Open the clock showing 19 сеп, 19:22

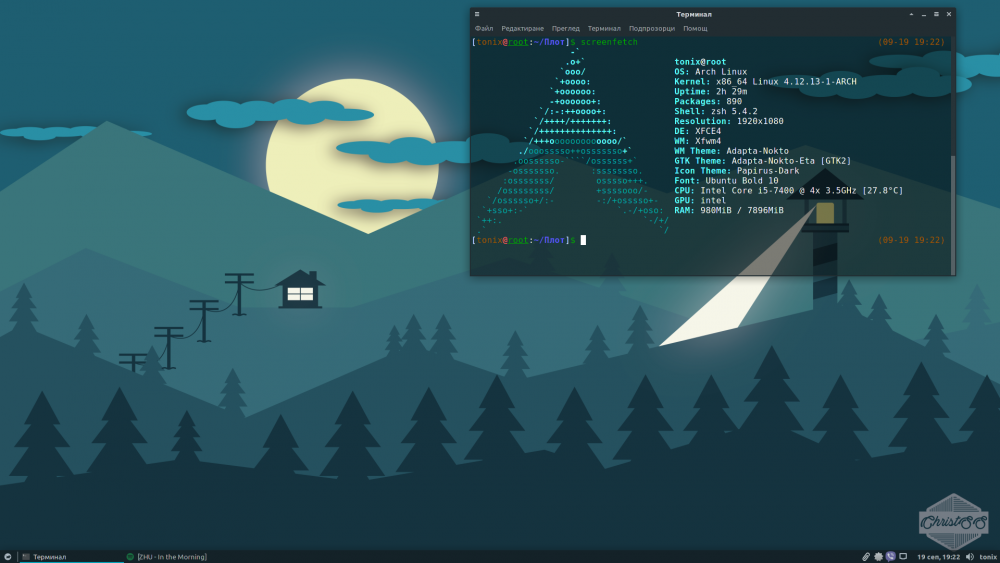coord(938,557)
